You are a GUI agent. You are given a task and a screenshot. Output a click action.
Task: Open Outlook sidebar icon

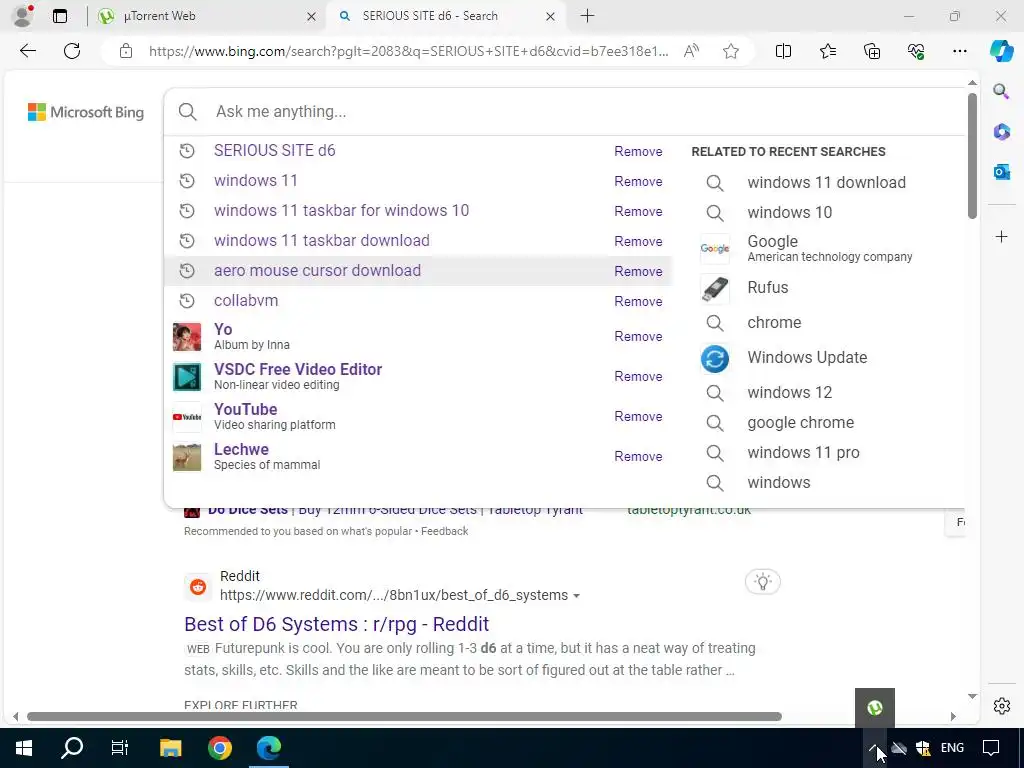click(1001, 172)
